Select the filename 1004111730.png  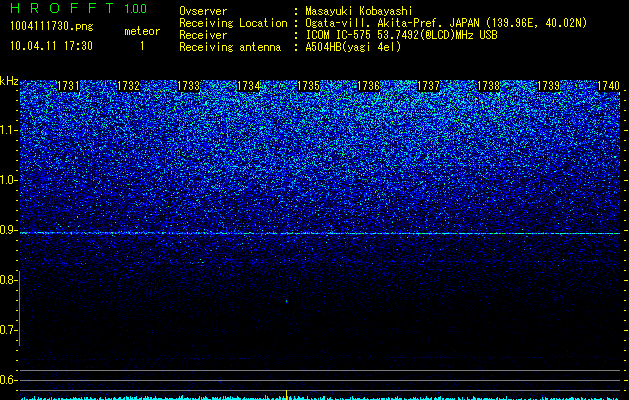pyautogui.click(x=52, y=26)
